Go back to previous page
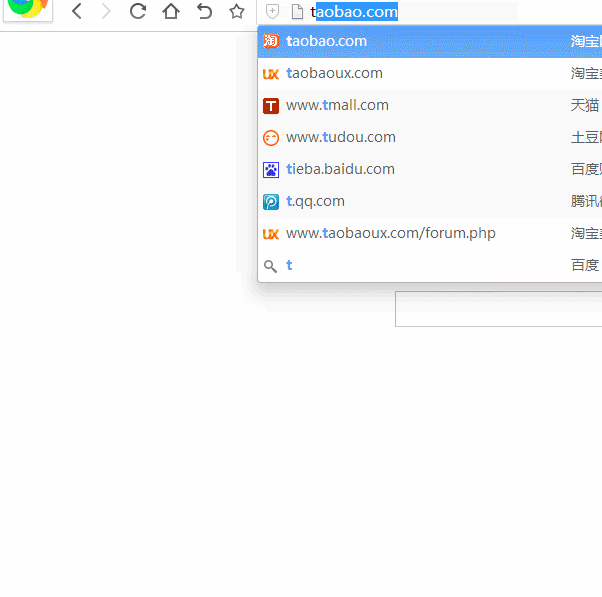Image resolution: width=602 pixels, height=597 pixels. click(77, 11)
